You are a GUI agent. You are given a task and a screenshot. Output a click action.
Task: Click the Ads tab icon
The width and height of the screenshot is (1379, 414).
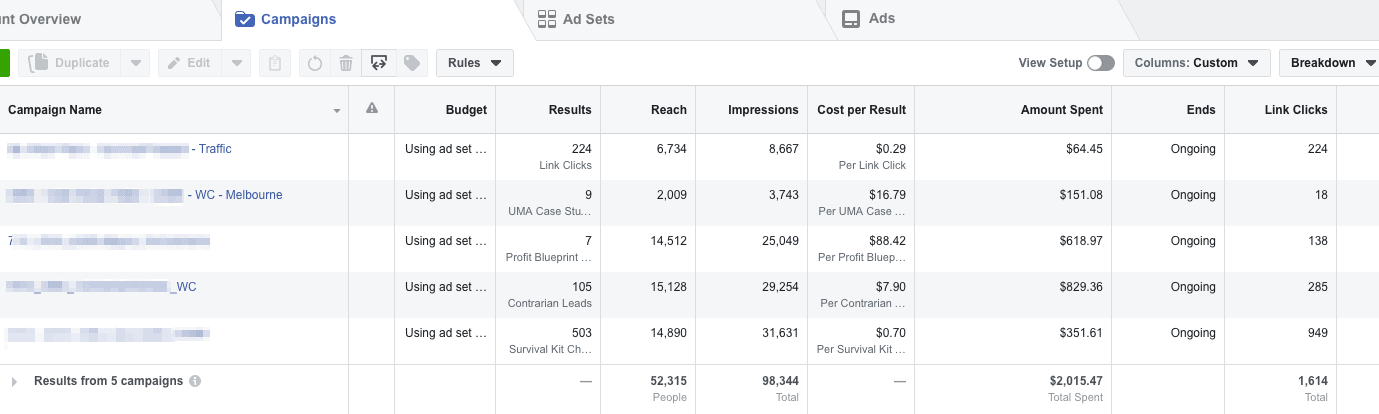coord(851,19)
